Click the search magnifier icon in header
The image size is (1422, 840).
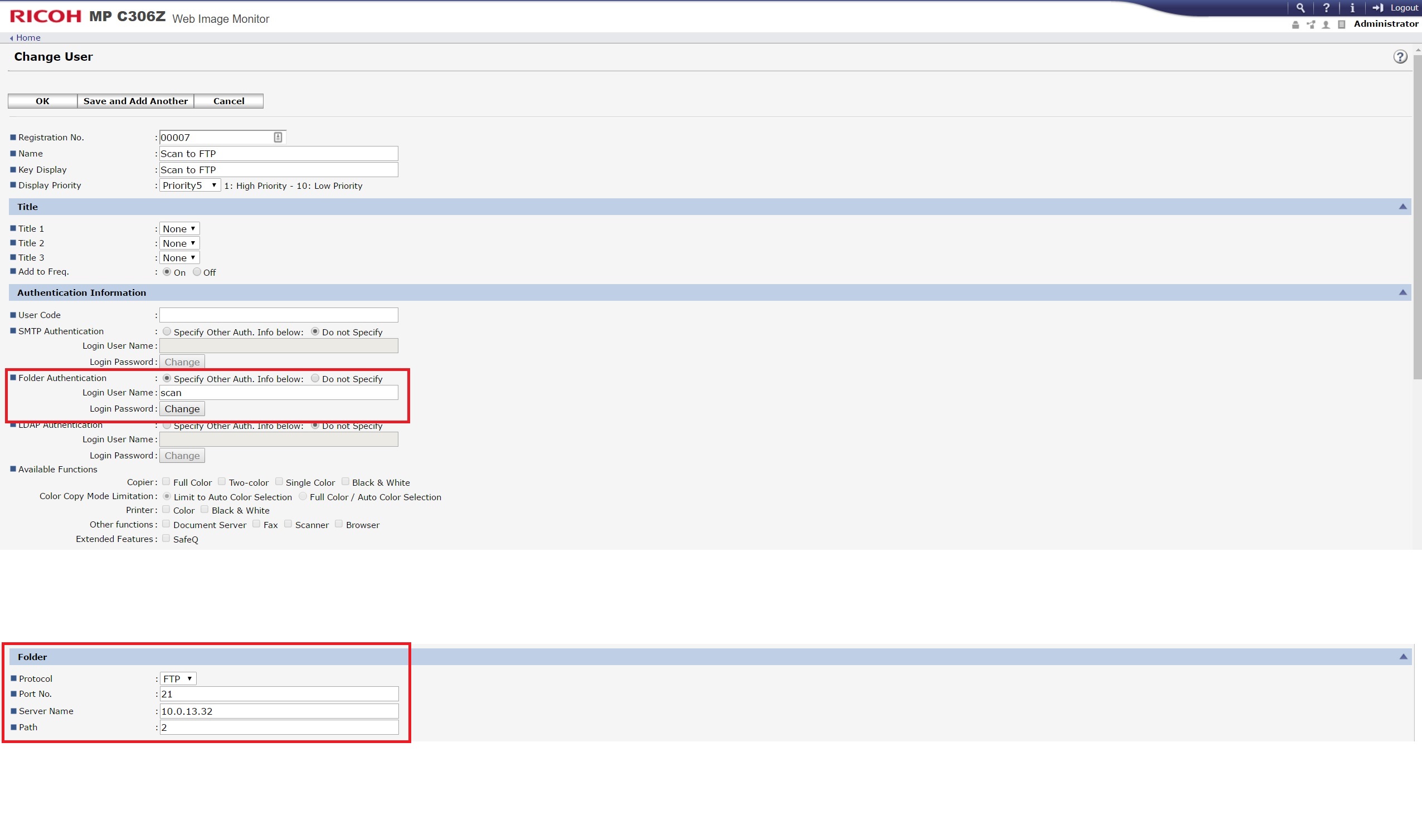point(1301,8)
